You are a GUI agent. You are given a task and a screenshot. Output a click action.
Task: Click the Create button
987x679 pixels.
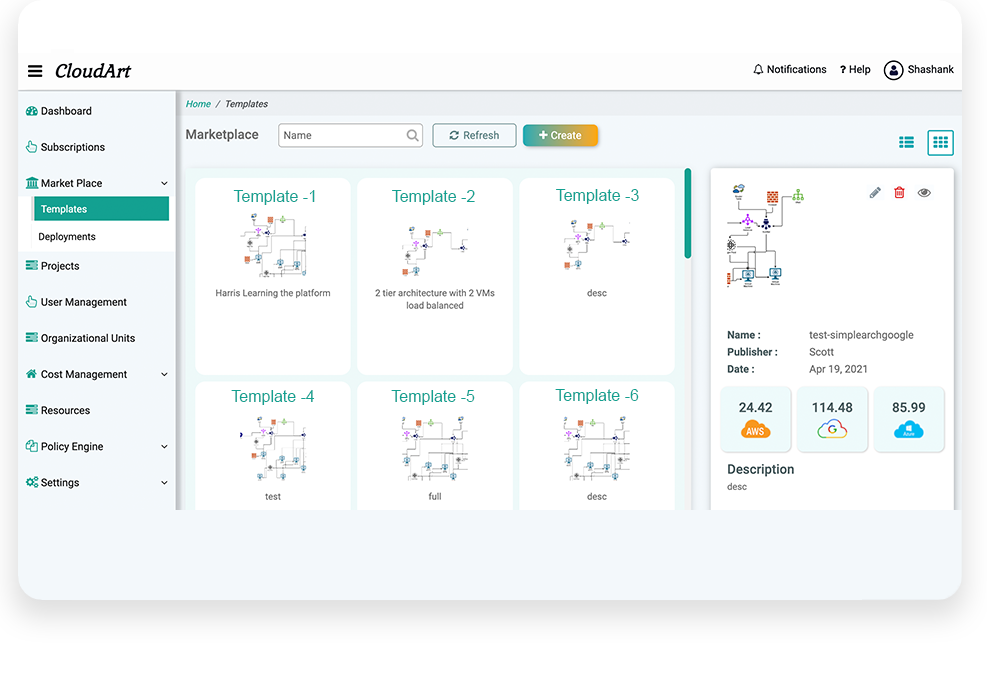click(560, 136)
